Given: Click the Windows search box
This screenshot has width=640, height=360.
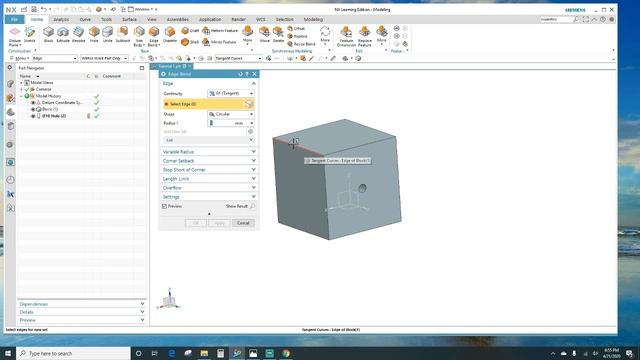Looking at the screenshot, I should pos(73,353).
